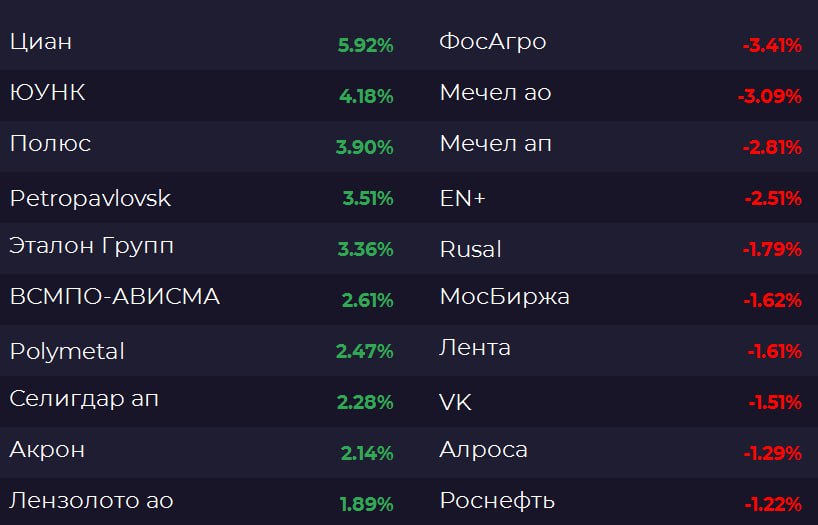The image size is (818, 525).
Task: Select the Роснефть stock name
Action: click(497, 500)
